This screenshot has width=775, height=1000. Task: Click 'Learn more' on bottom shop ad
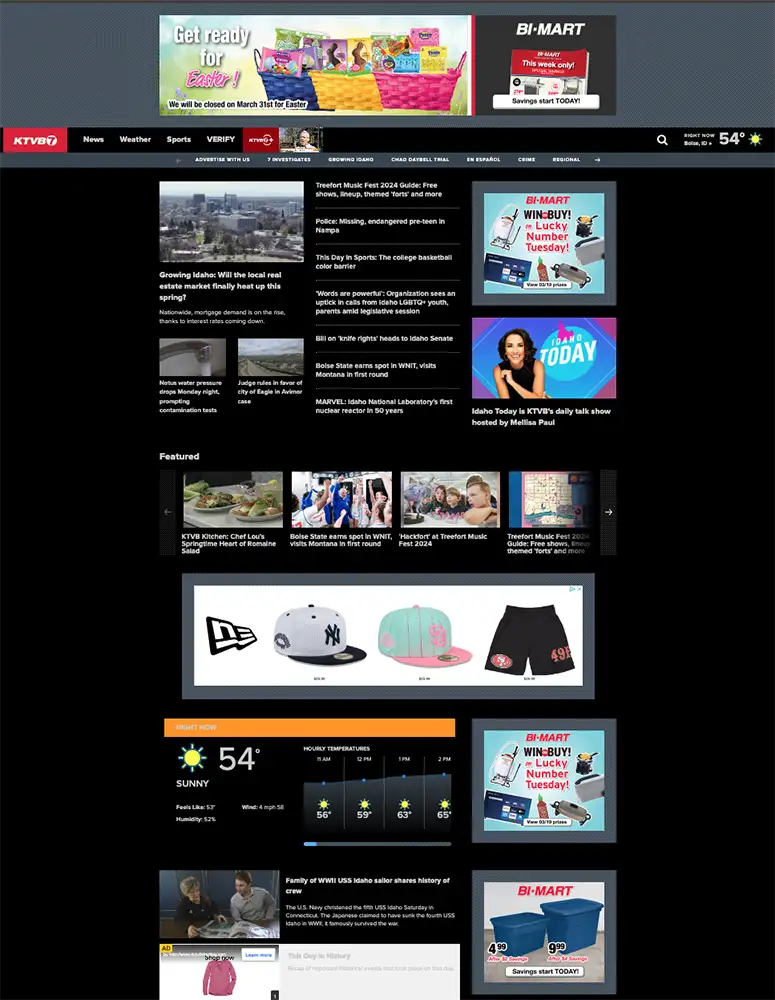258,955
